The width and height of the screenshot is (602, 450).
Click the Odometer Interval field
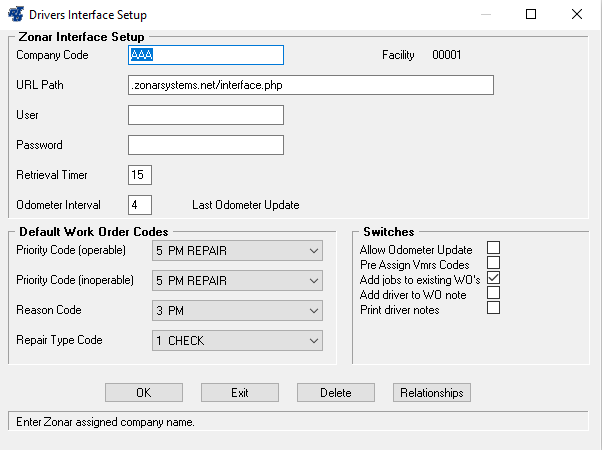click(140, 205)
